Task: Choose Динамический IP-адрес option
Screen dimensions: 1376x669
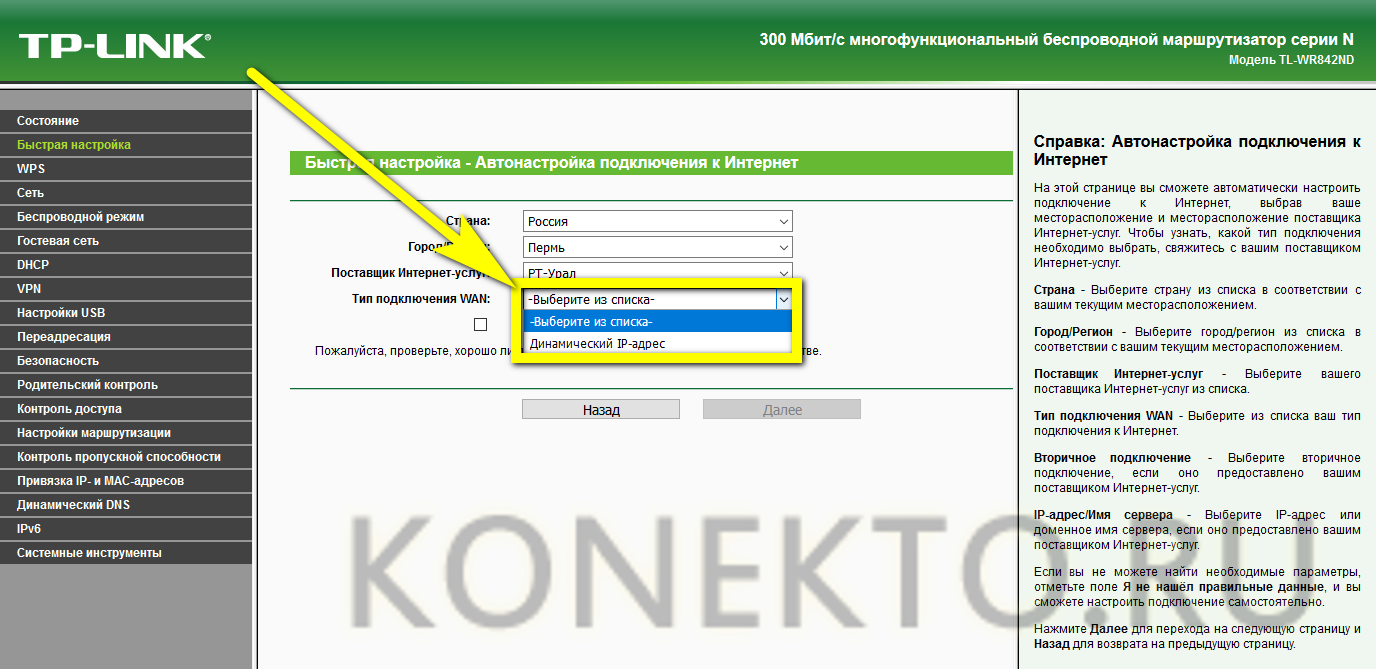Action: [x=657, y=343]
